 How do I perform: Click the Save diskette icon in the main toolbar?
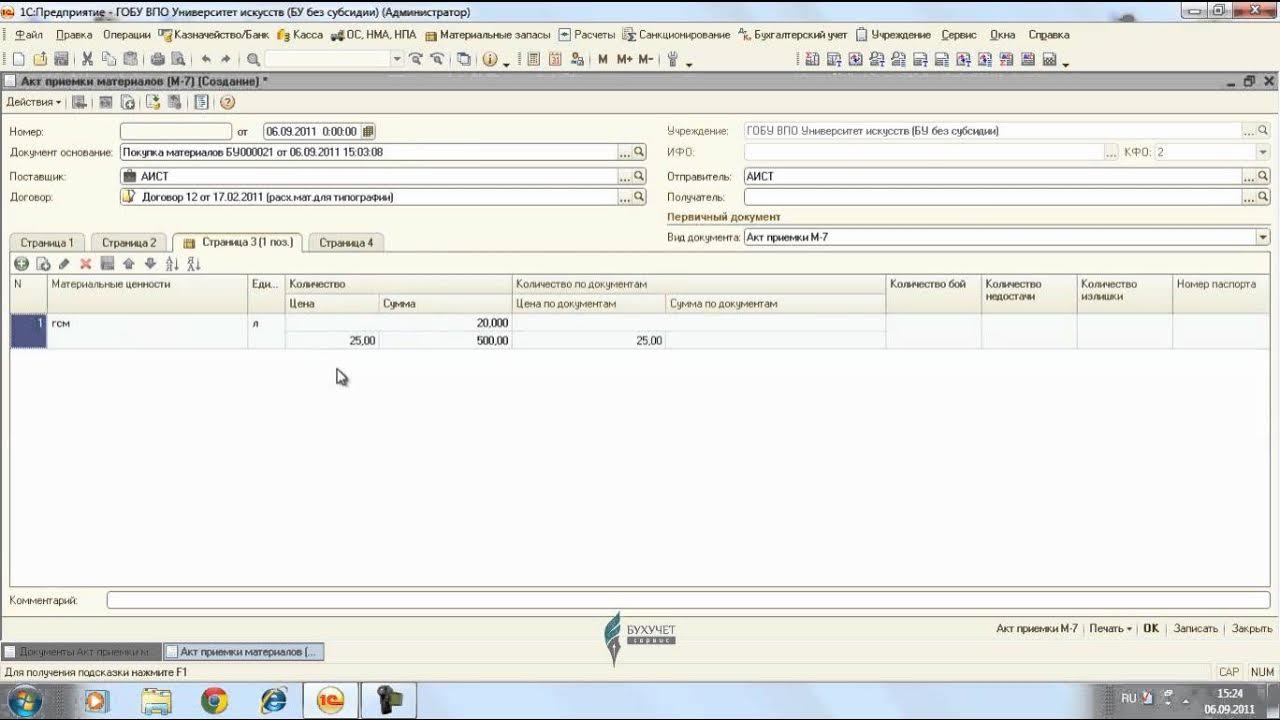61,60
